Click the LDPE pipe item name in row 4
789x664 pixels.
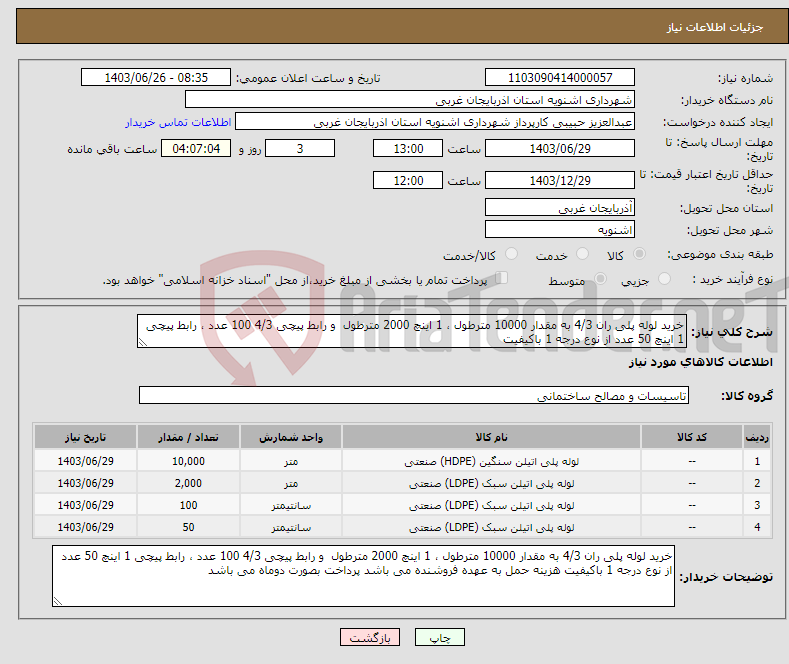pyautogui.click(x=491, y=528)
